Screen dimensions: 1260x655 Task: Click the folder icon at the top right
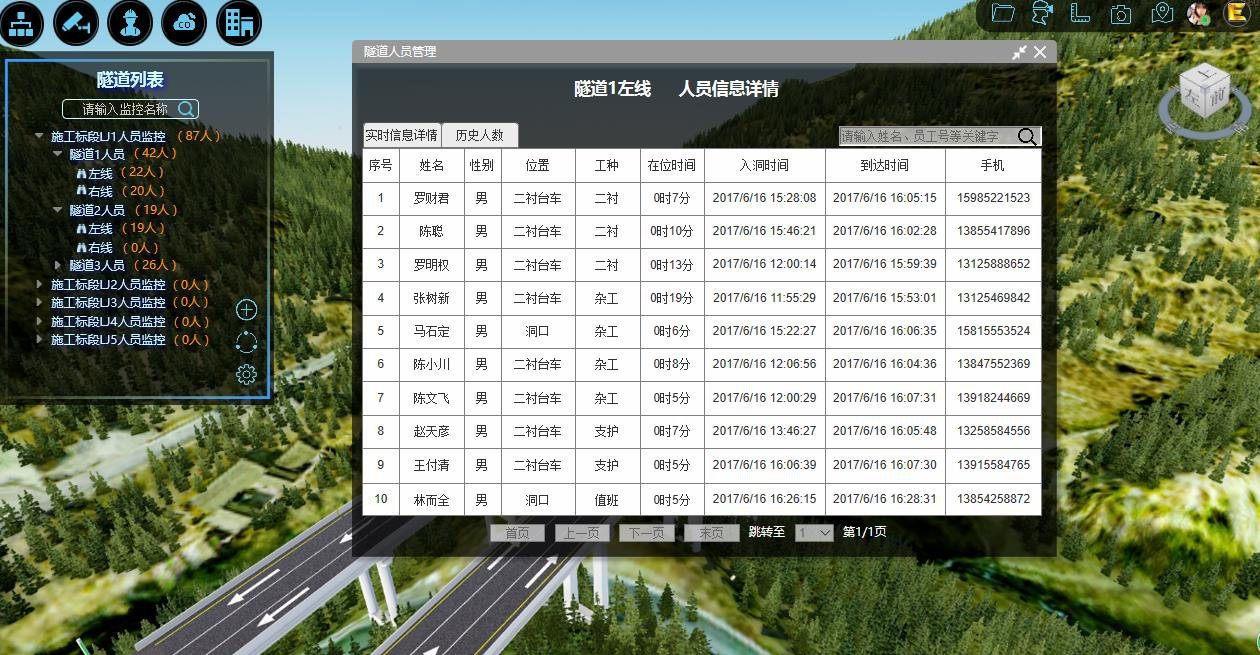pos(1003,13)
